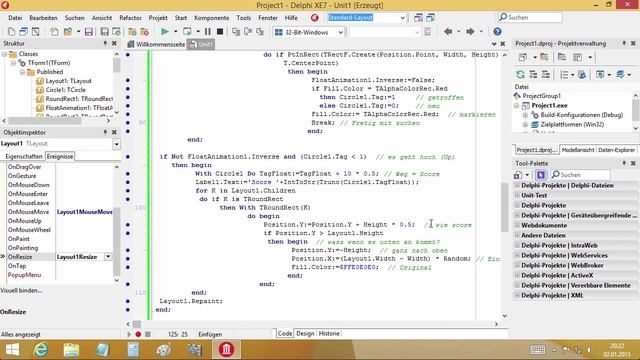
Task: Open Standard-Layout dropdown
Action: pyautogui.click(x=402, y=18)
